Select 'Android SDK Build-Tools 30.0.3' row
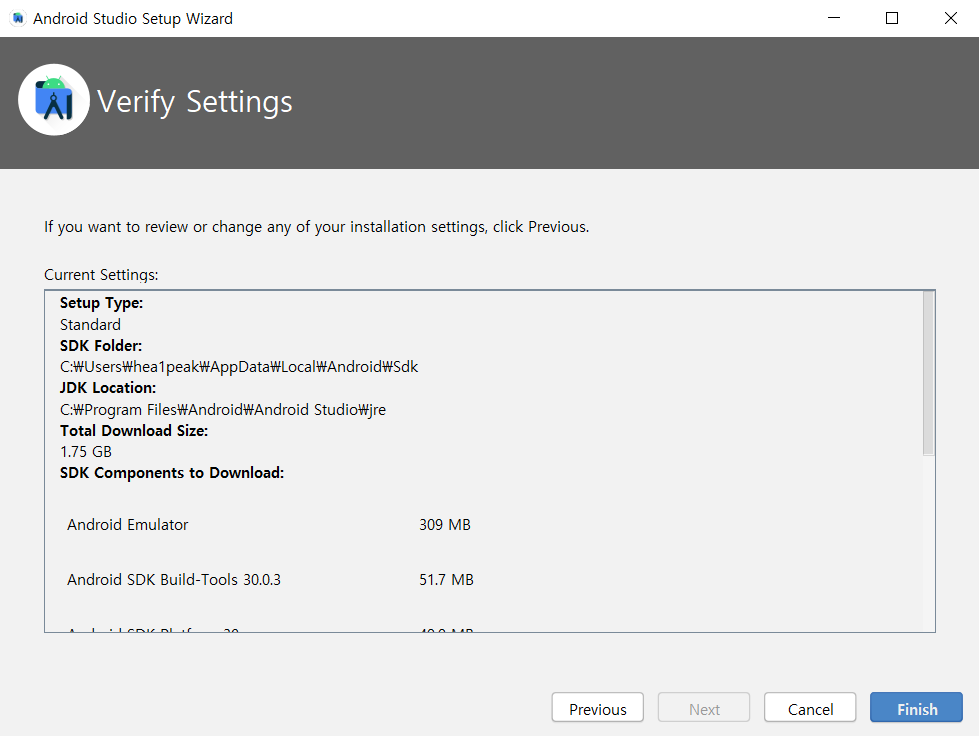 point(270,579)
